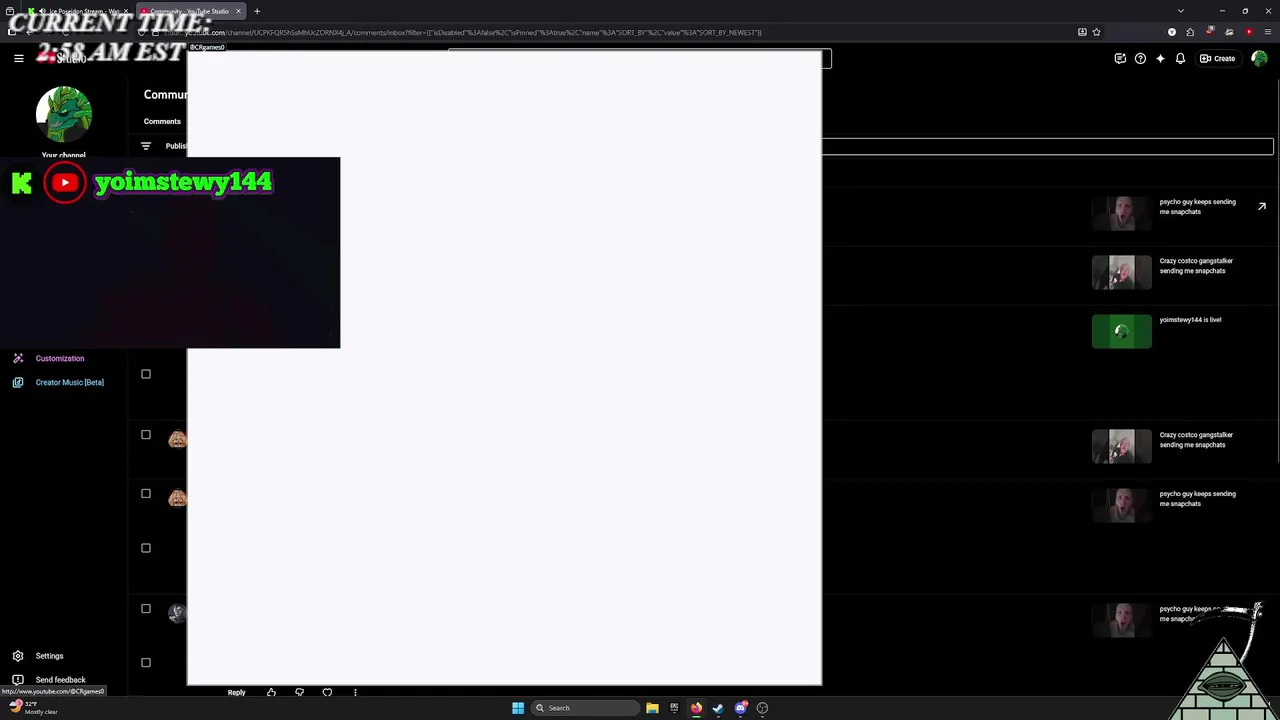Viewport: 1280px width, 720px height.
Task: Open the account avatar menu in the header
Action: [1259, 58]
